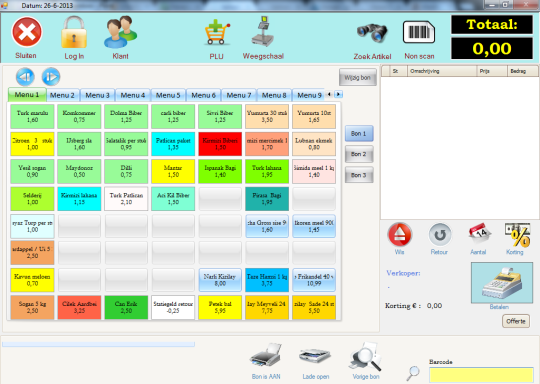Screen dimensions: 540x384
Task: Add Frikandel 40 10,99 product
Action: 314,280
